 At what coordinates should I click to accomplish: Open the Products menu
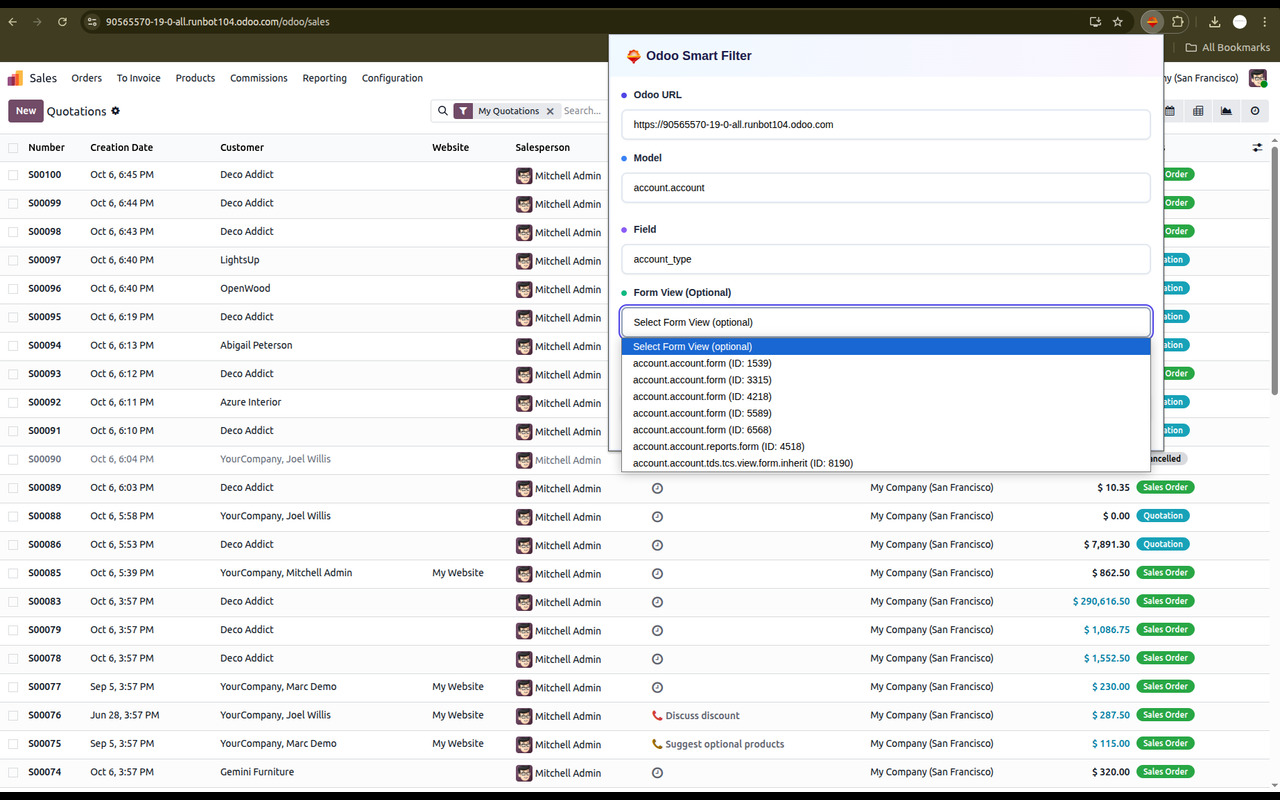tap(195, 78)
